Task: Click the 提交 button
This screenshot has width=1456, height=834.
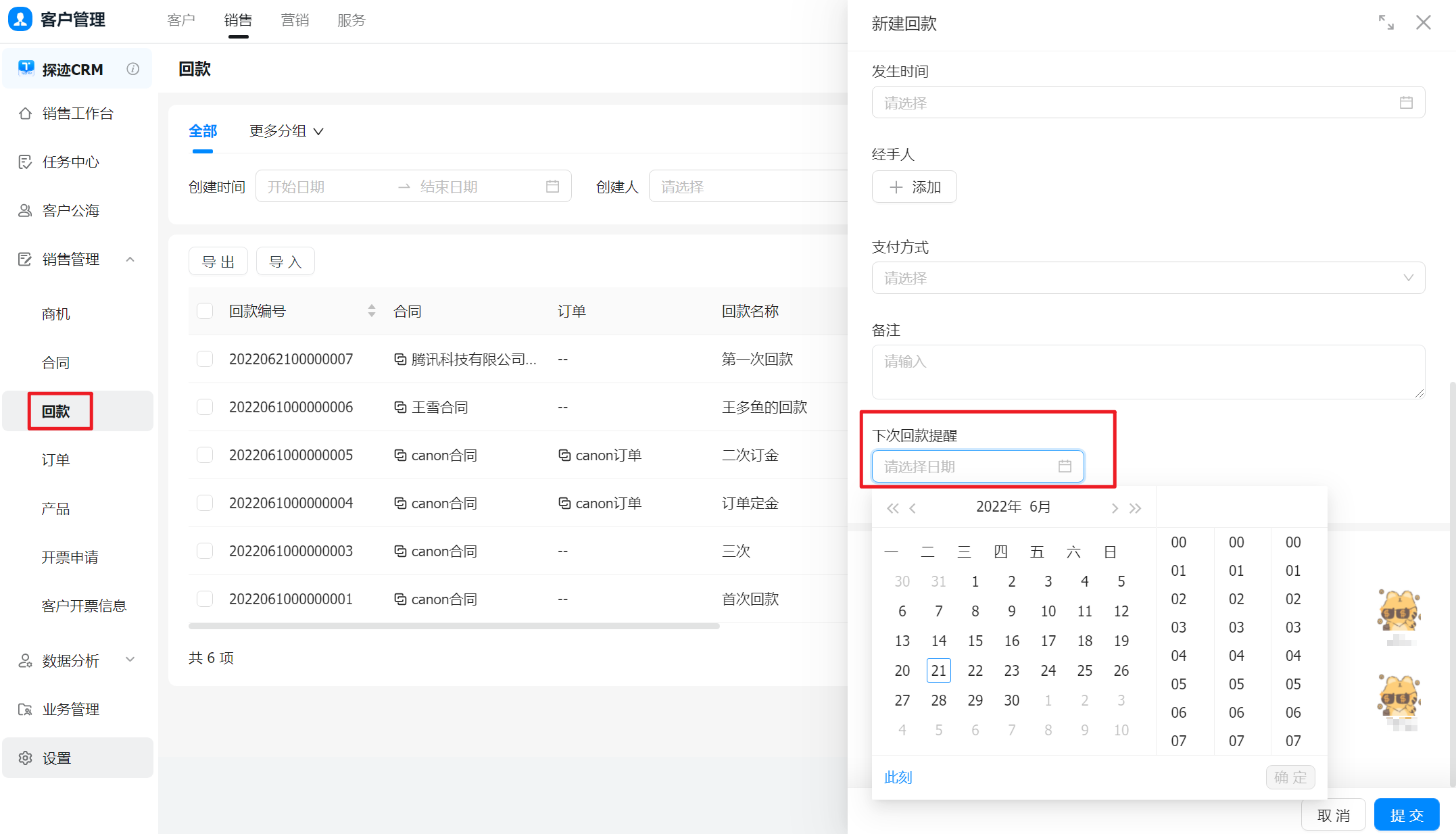Action: (1406, 815)
